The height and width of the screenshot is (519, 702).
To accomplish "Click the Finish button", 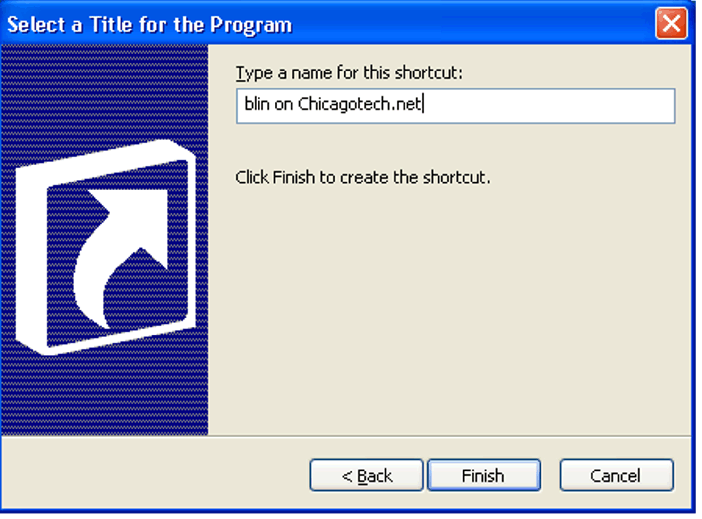I will click(x=484, y=475).
